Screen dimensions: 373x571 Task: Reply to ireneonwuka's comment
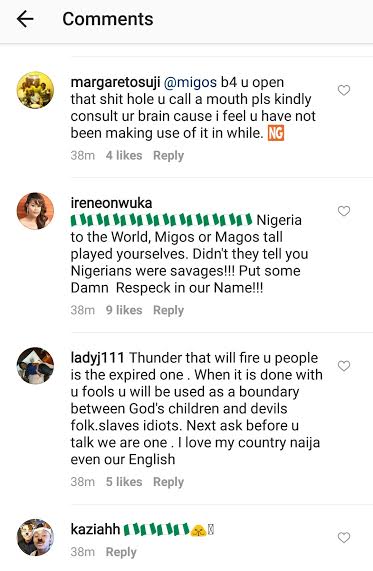[168, 310]
